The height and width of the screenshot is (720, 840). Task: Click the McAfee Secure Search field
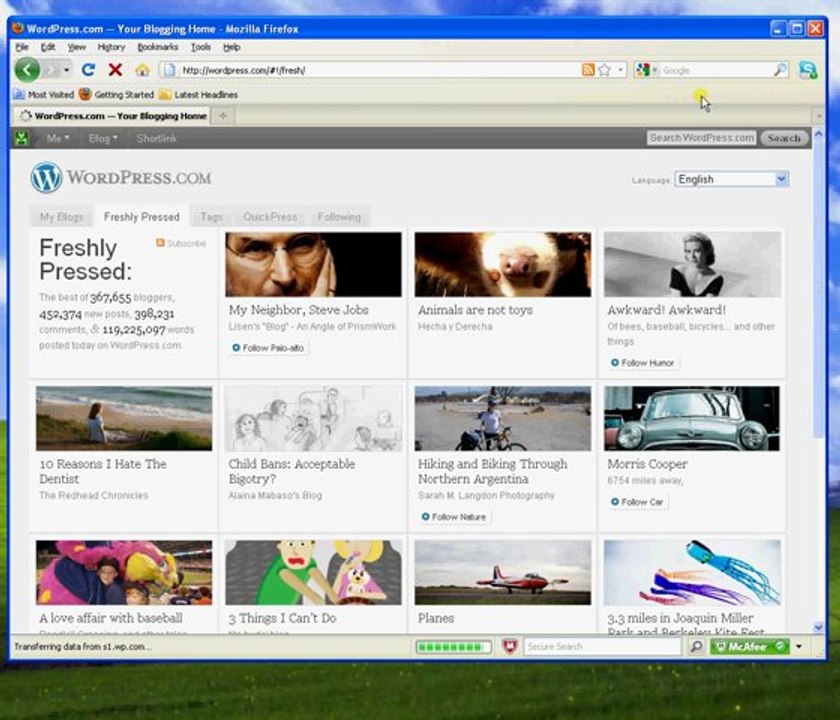[602, 647]
